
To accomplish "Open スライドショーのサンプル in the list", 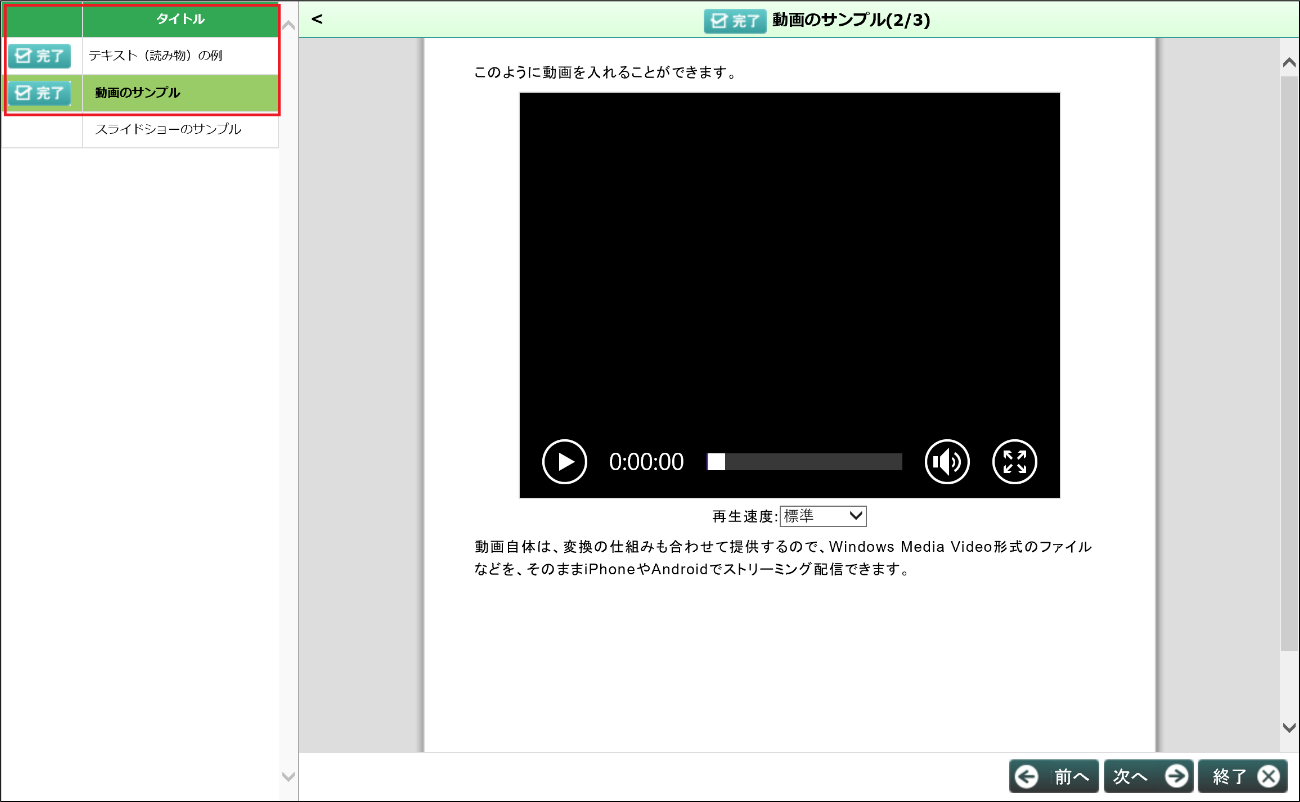I will pos(168,129).
